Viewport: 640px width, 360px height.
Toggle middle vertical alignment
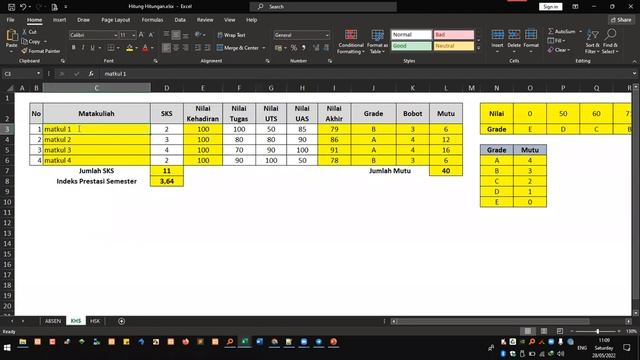[x=176, y=35]
